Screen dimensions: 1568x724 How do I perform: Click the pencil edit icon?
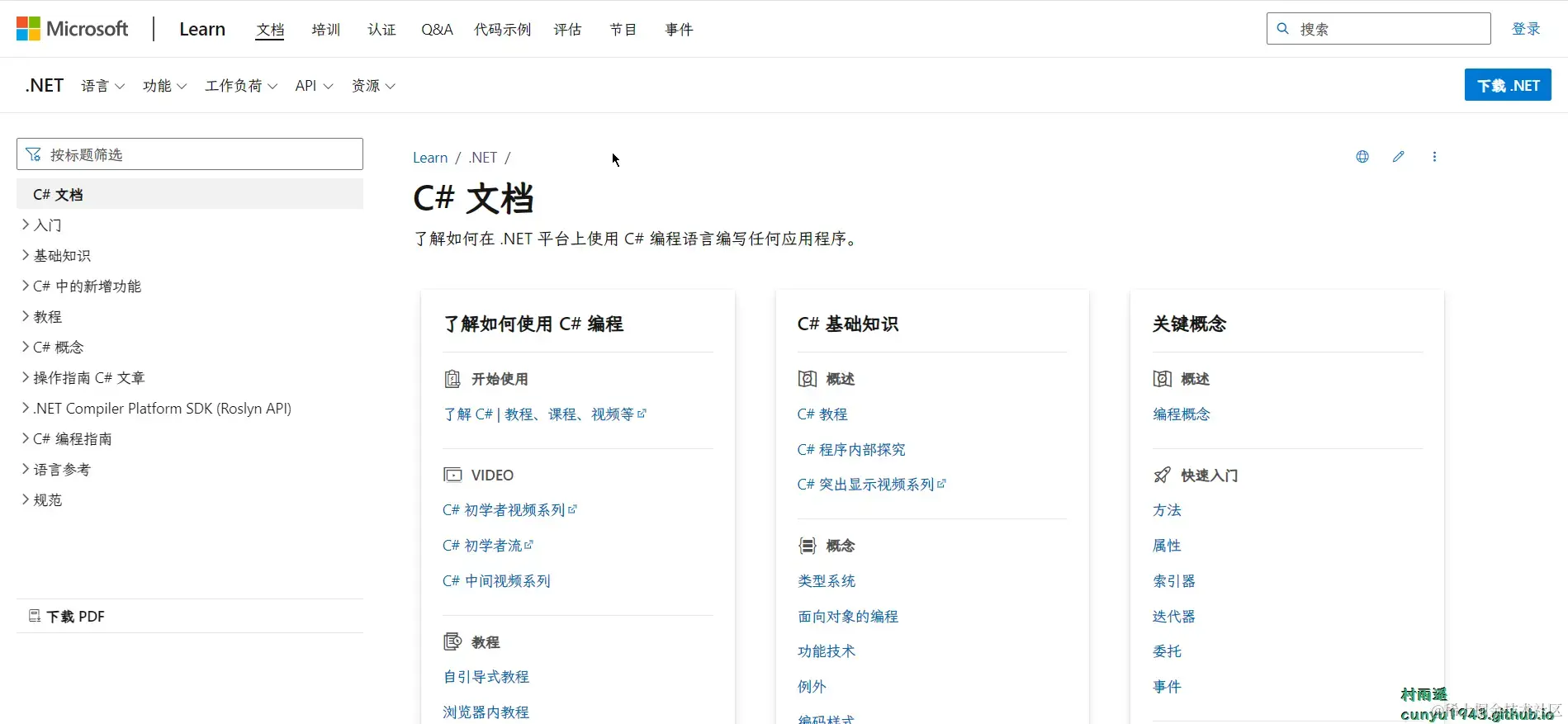point(1398,157)
